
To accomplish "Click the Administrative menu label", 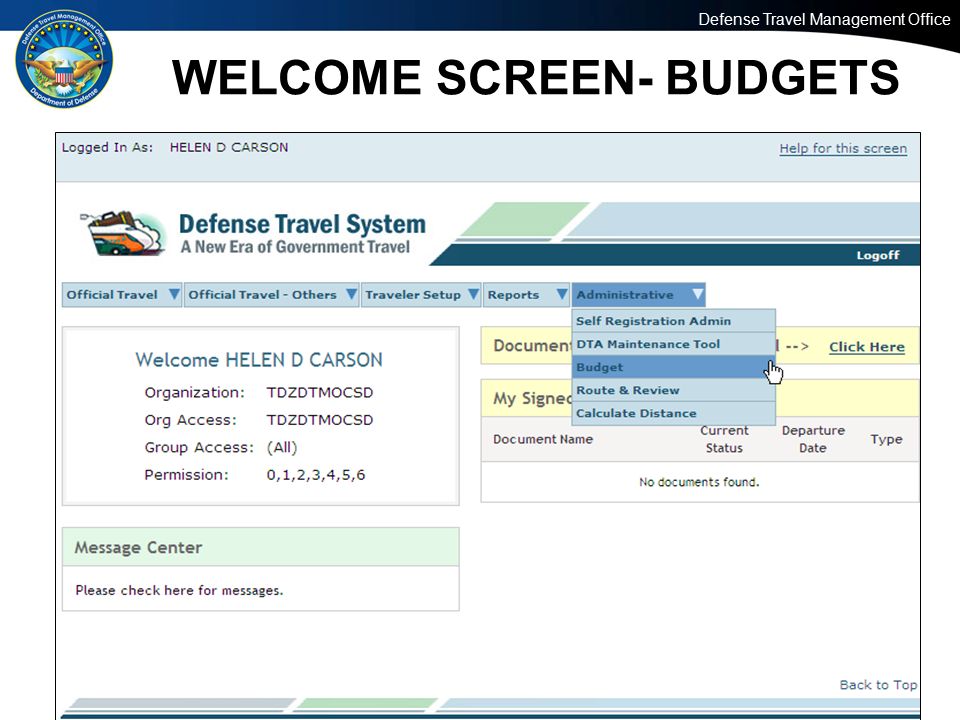I will click(624, 294).
